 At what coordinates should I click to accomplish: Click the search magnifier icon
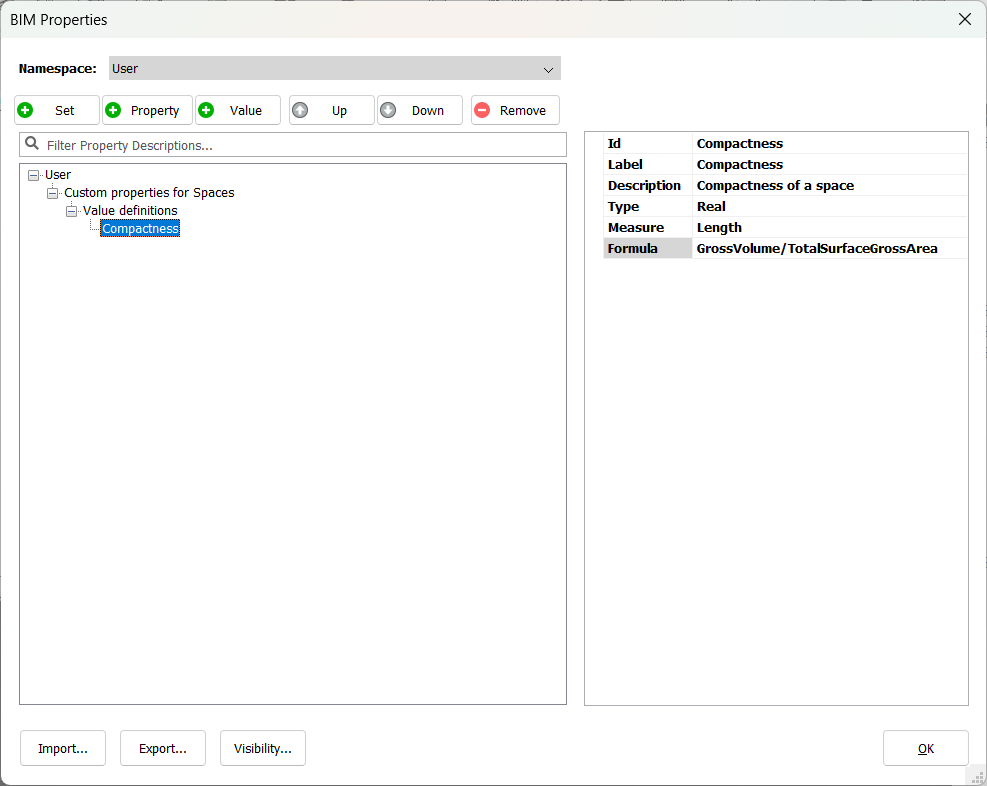pos(32,144)
